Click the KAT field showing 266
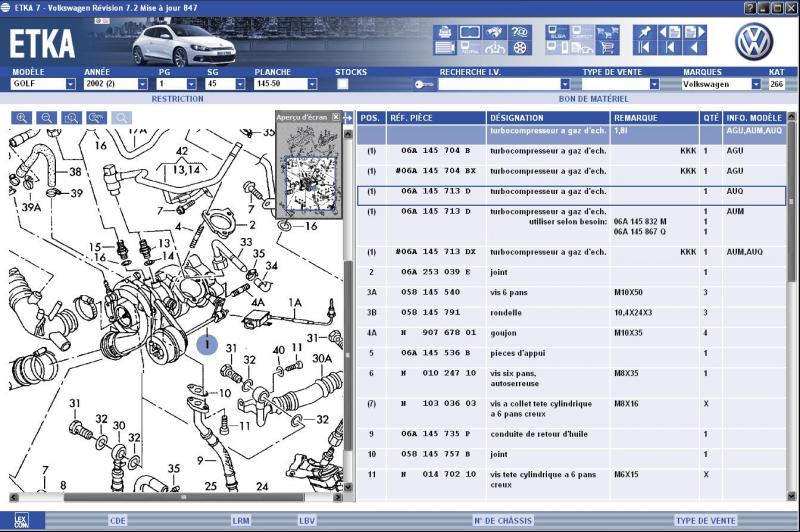 (777, 84)
